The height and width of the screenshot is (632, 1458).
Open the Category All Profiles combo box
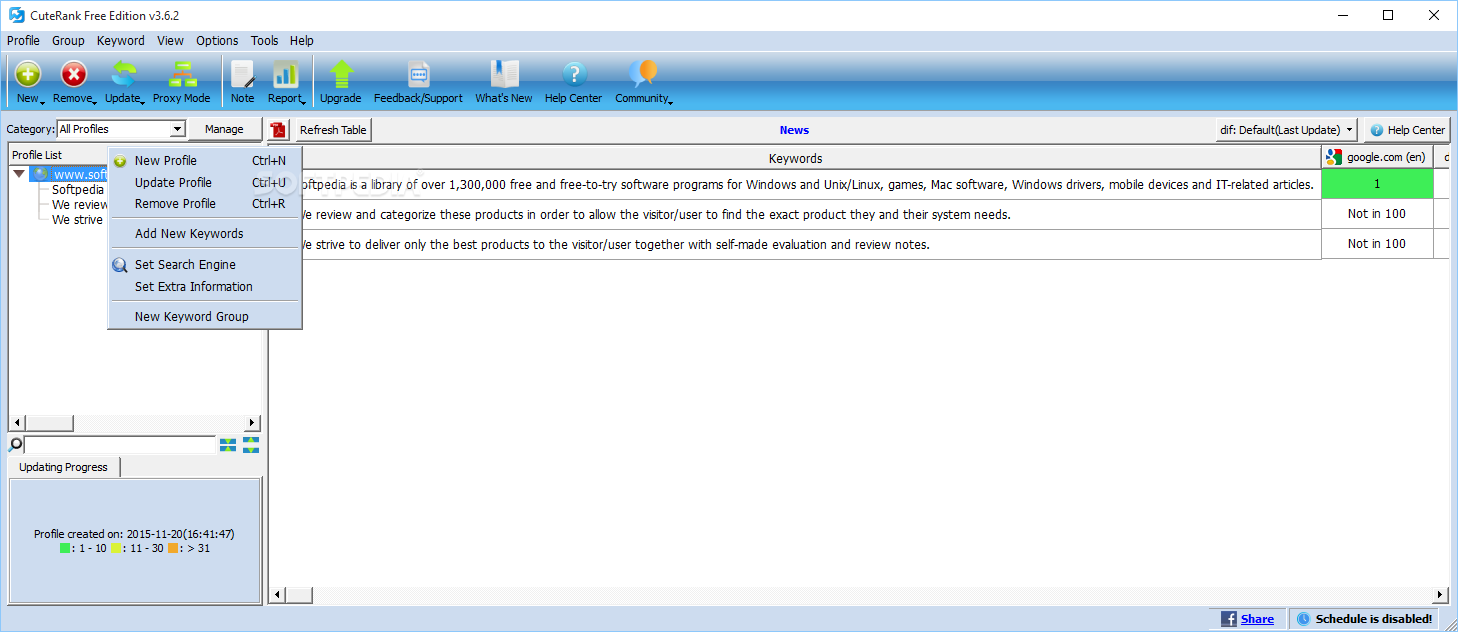121,129
